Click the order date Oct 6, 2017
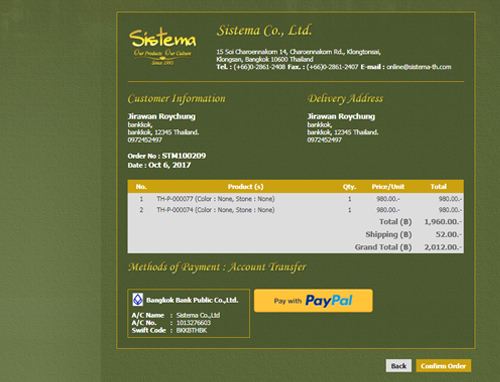The height and width of the screenshot is (382, 500). 170,165
